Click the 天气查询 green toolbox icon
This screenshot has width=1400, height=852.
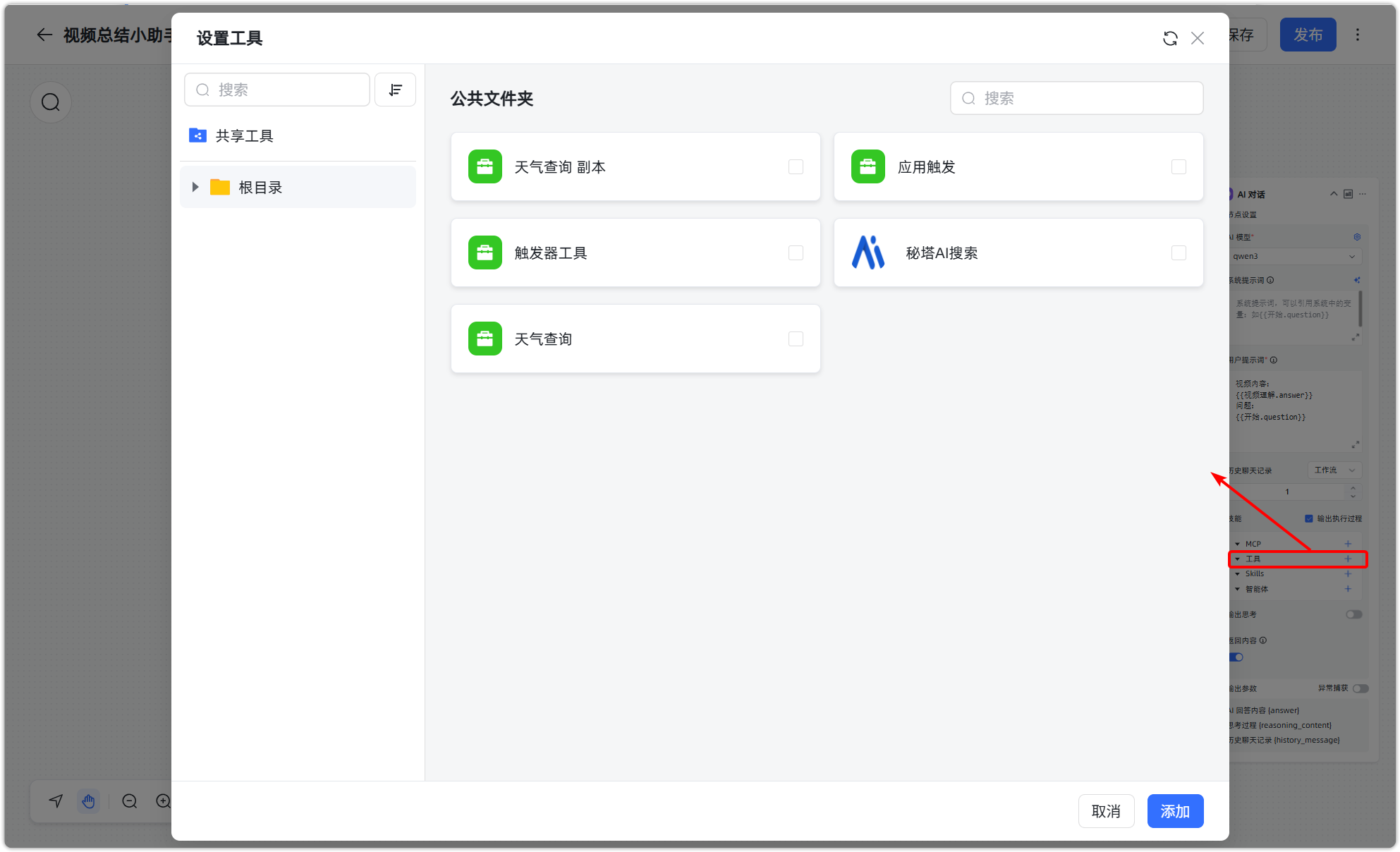tap(485, 339)
